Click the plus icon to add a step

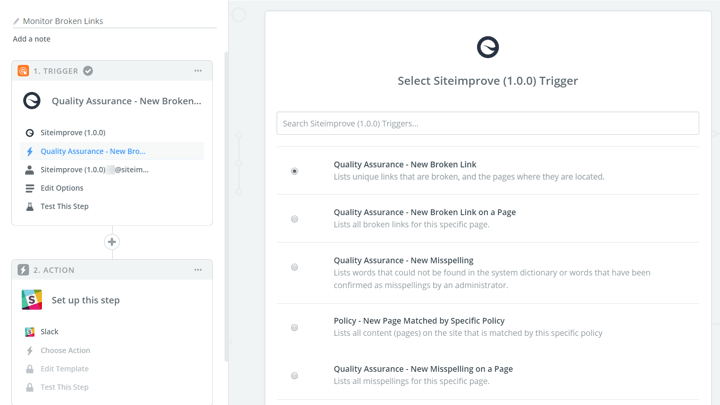[x=112, y=242]
